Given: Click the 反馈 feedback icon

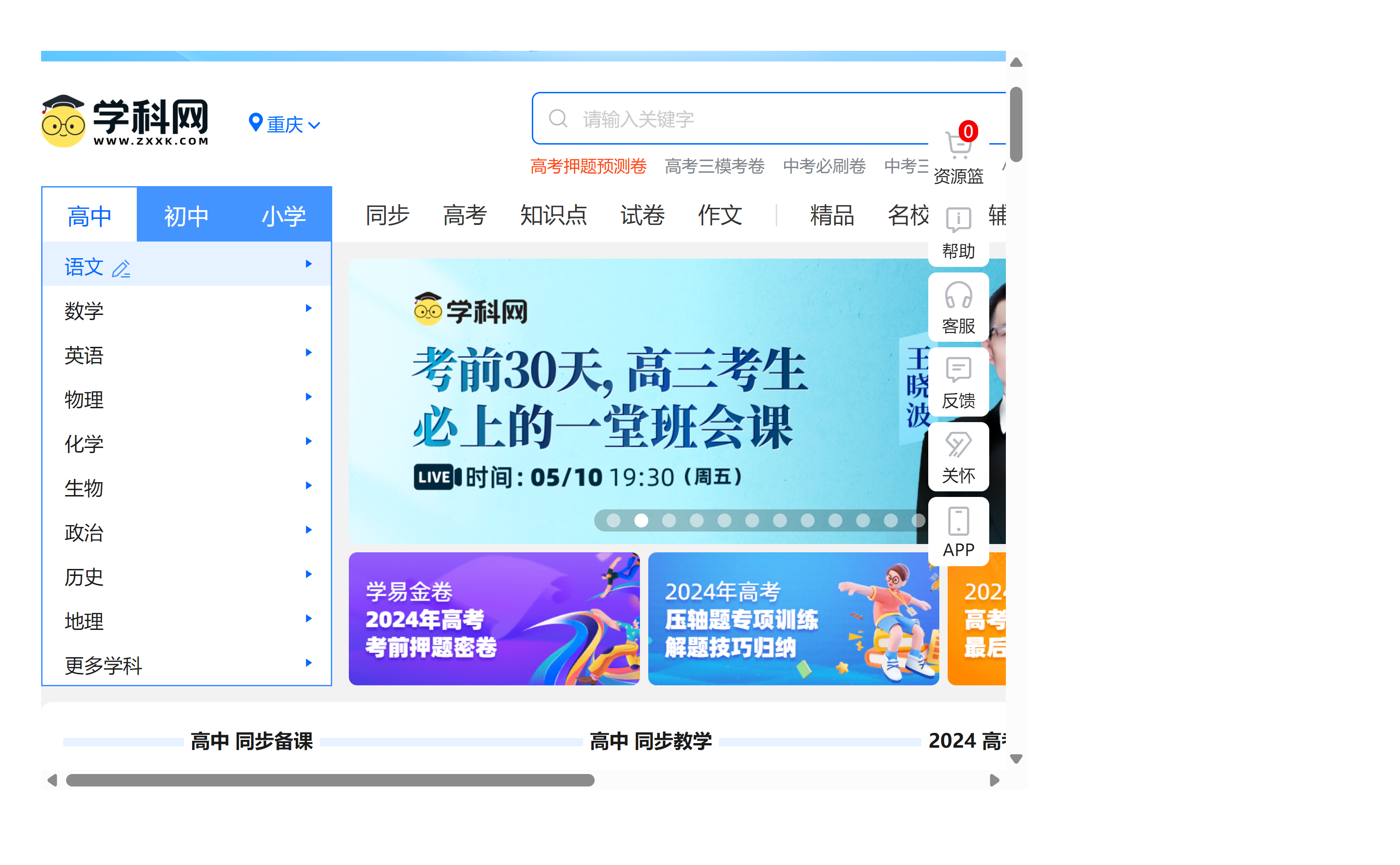Looking at the screenshot, I should (x=958, y=371).
